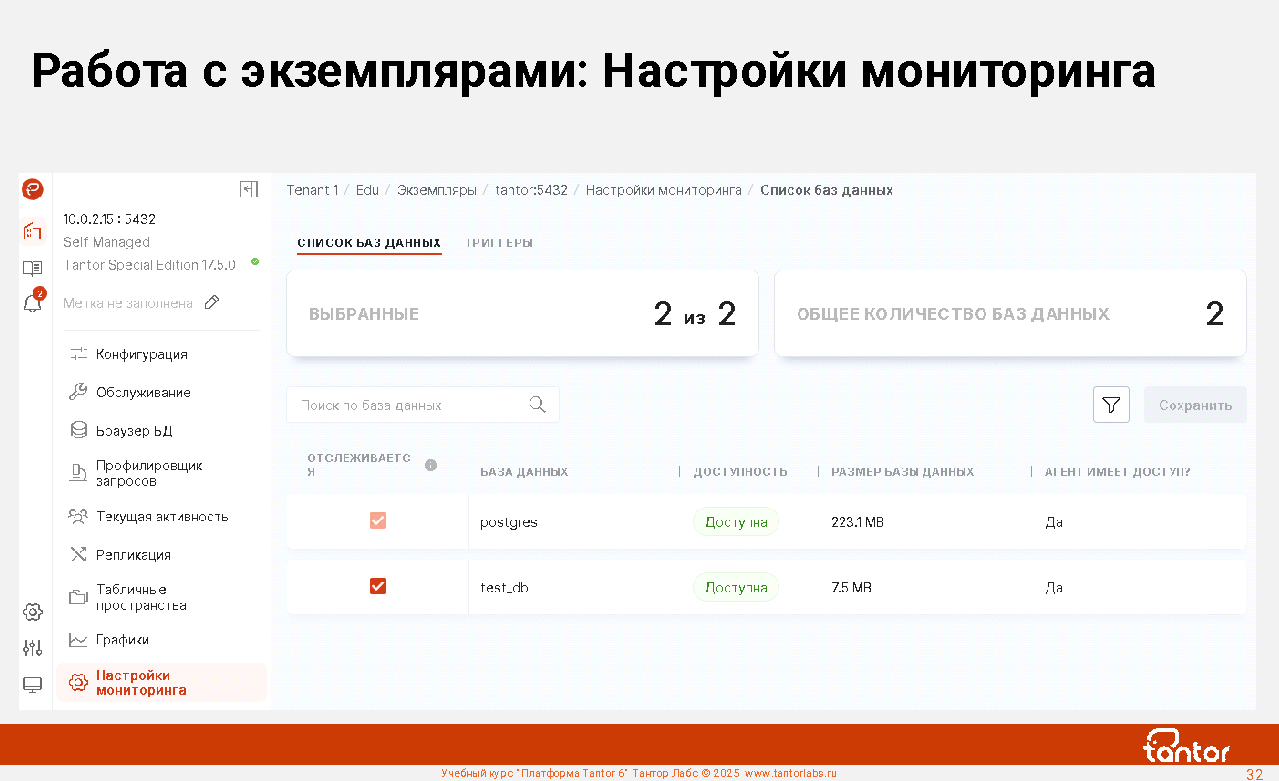Go to Браузер БД menu item
Screen dimensions: 1279x781
coord(134,431)
